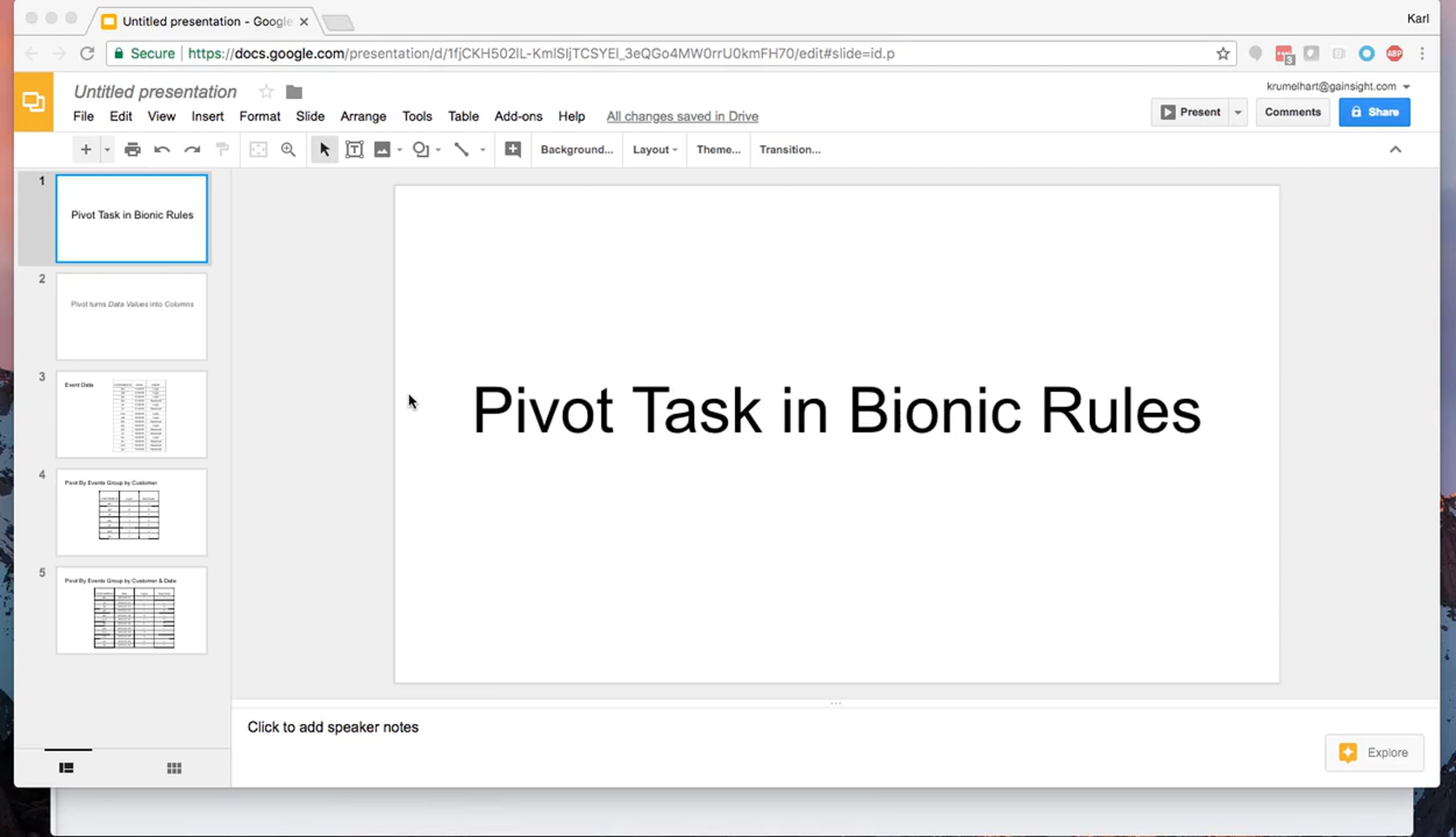Viewport: 1456px width, 837px height.
Task: Open the File menu
Action: coord(83,116)
